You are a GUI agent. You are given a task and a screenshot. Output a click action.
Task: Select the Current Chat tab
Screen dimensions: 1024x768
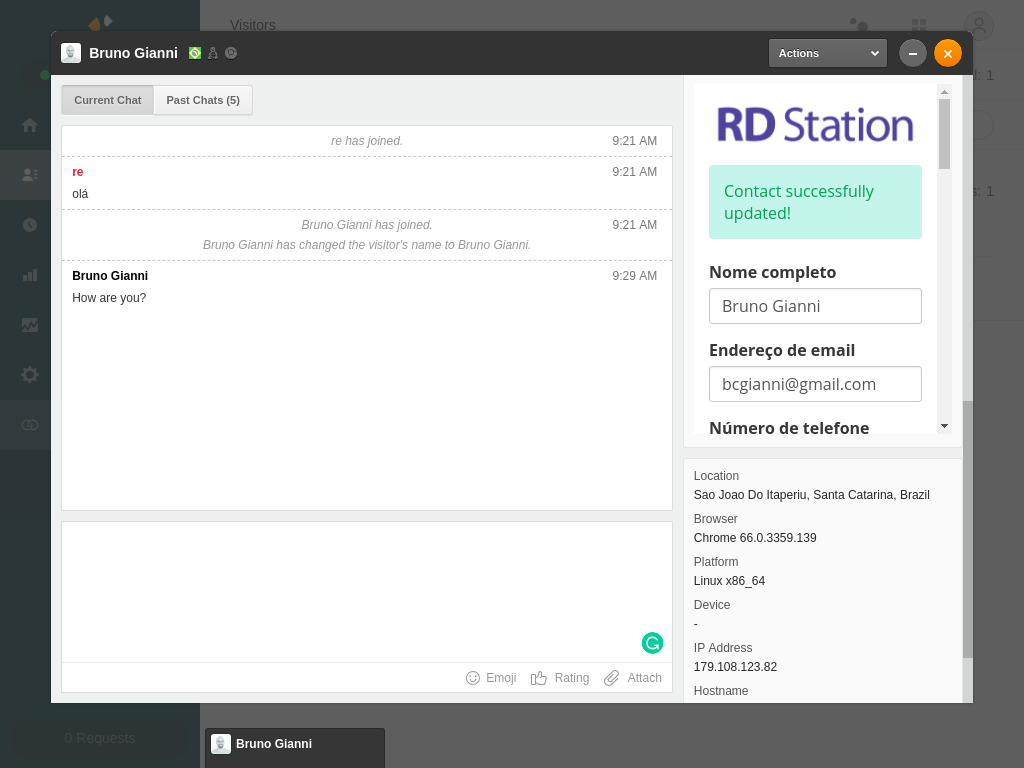click(x=108, y=100)
